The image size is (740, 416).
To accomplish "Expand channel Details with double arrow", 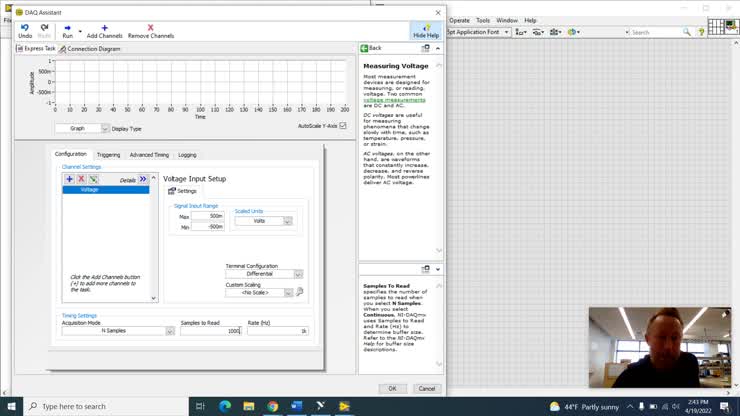I will coord(143,179).
